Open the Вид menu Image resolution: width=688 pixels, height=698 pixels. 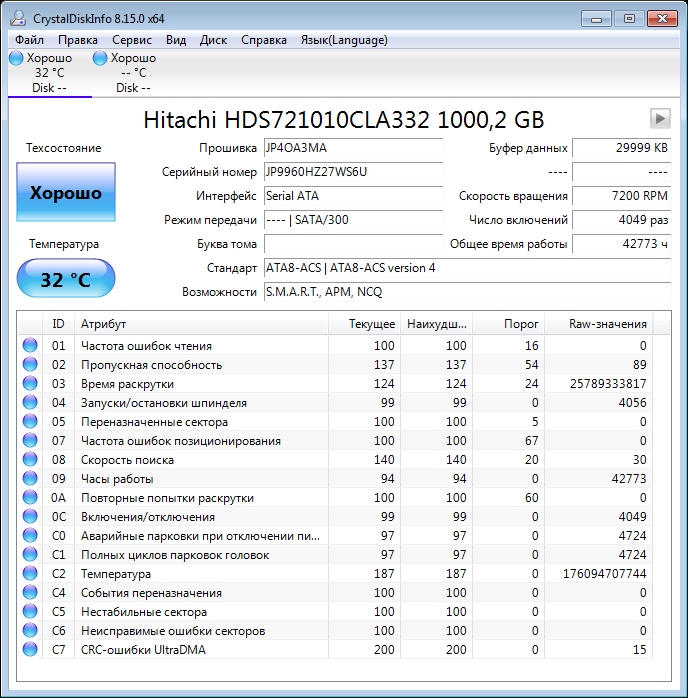pos(176,40)
